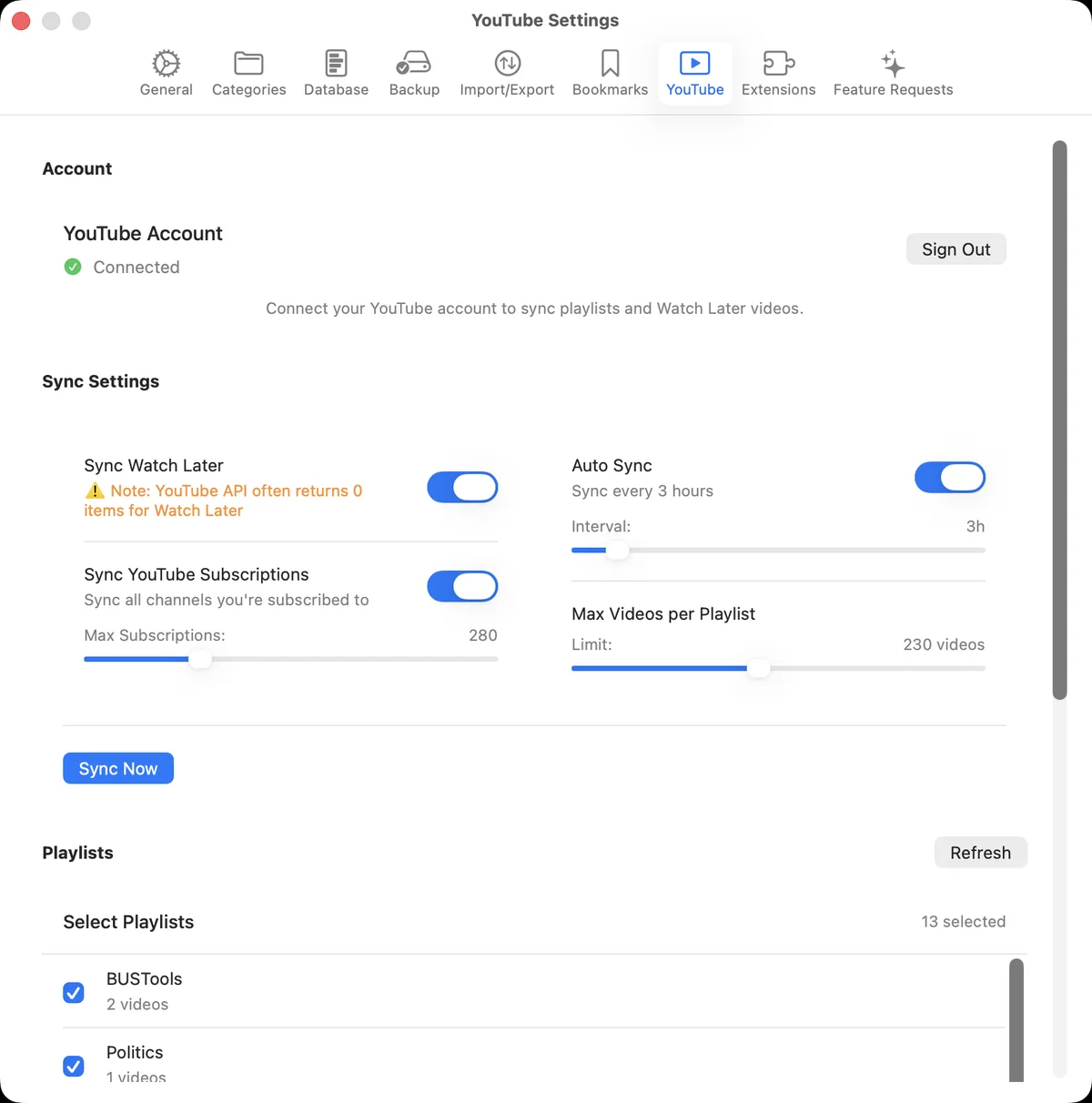Go to Import/Export tab
Screen dimensions: 1092x1103
pyautogui.click(x=507, y=74)
